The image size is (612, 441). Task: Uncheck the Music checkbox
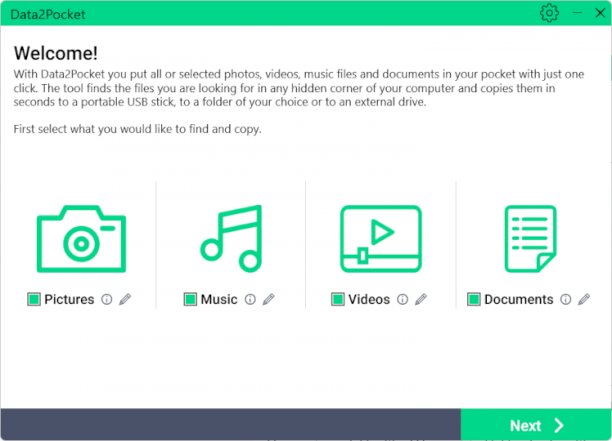tap(190, 299)
